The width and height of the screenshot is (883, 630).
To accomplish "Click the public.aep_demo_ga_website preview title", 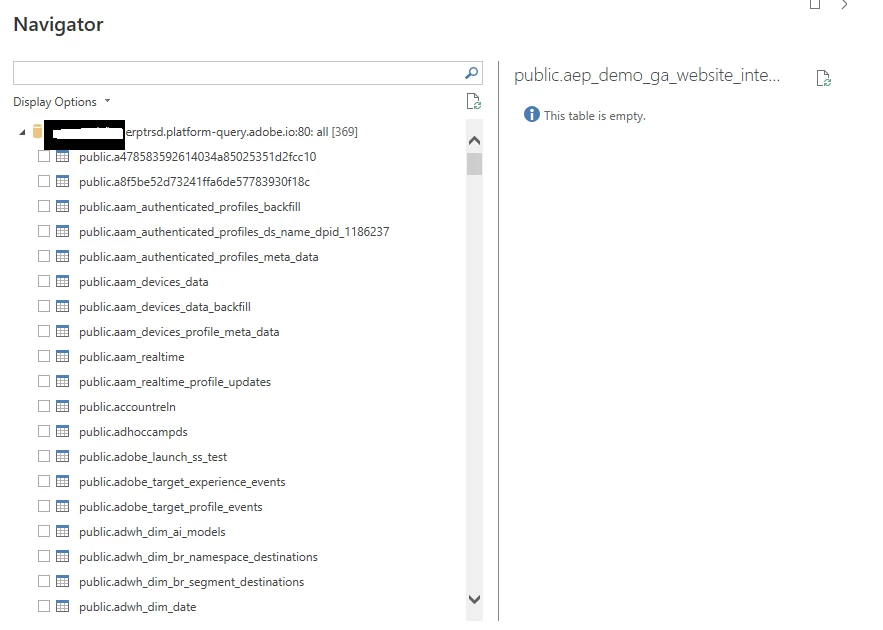I will tap(647, 75).
